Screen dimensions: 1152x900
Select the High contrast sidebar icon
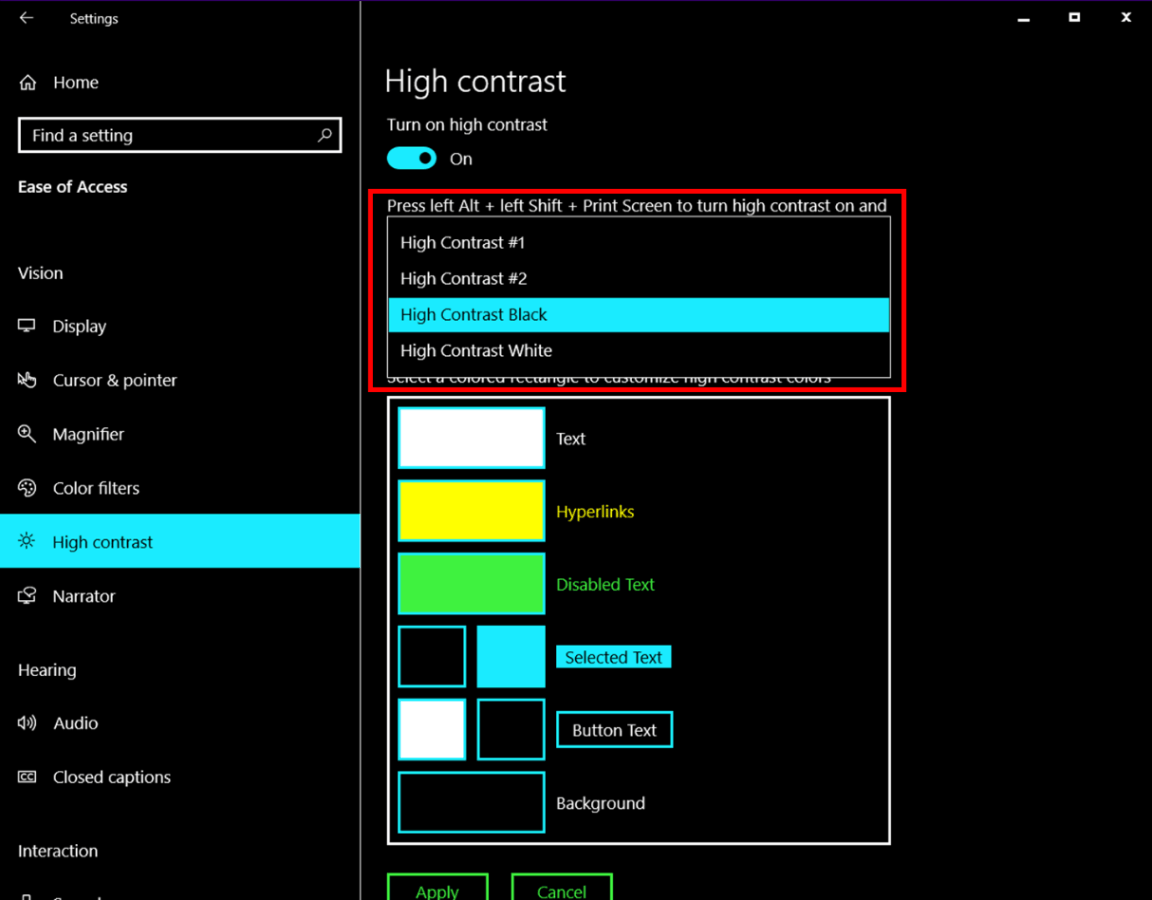[x=27, y=541]
